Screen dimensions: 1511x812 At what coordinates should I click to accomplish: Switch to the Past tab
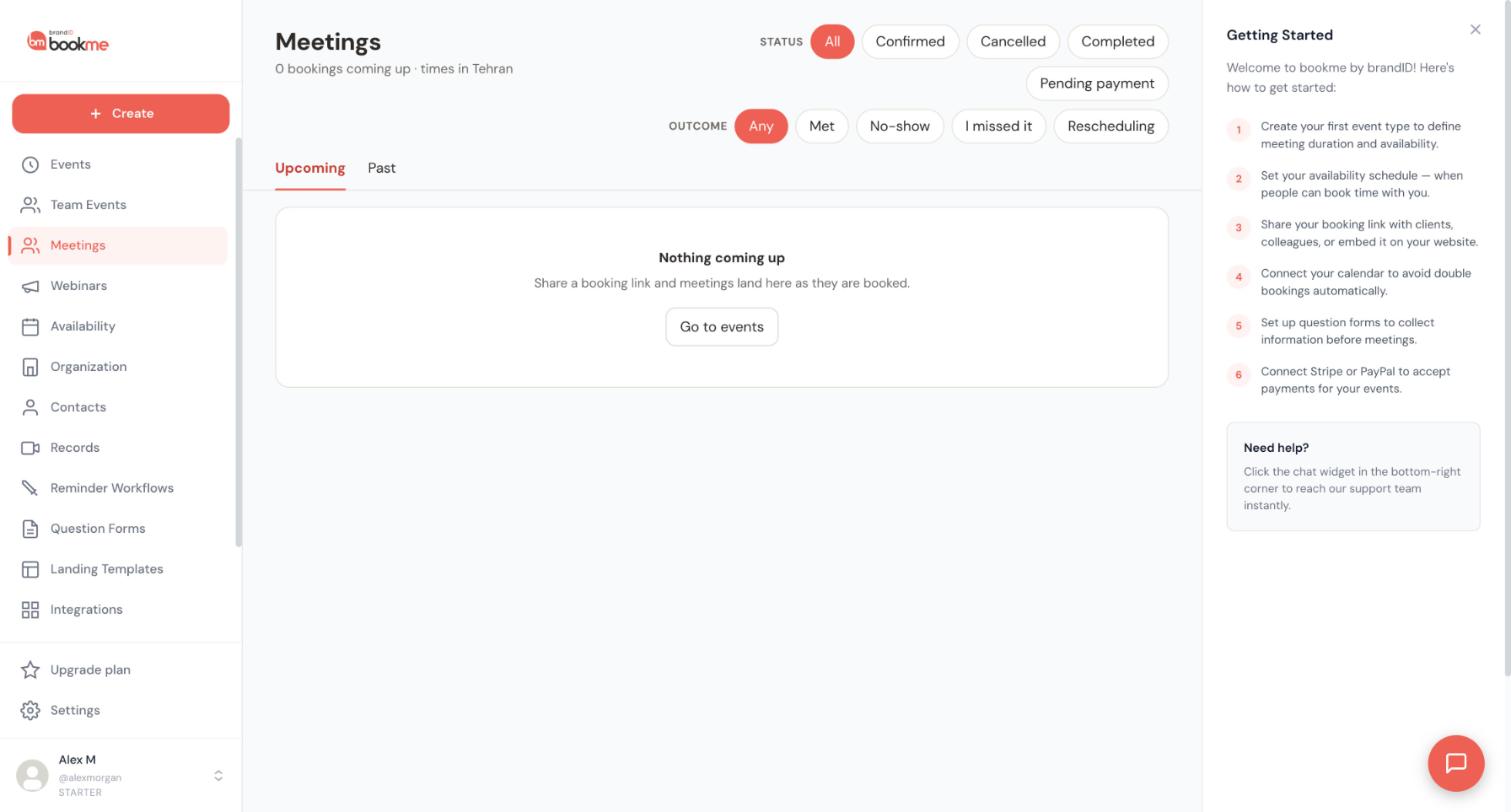pos(382,168)
